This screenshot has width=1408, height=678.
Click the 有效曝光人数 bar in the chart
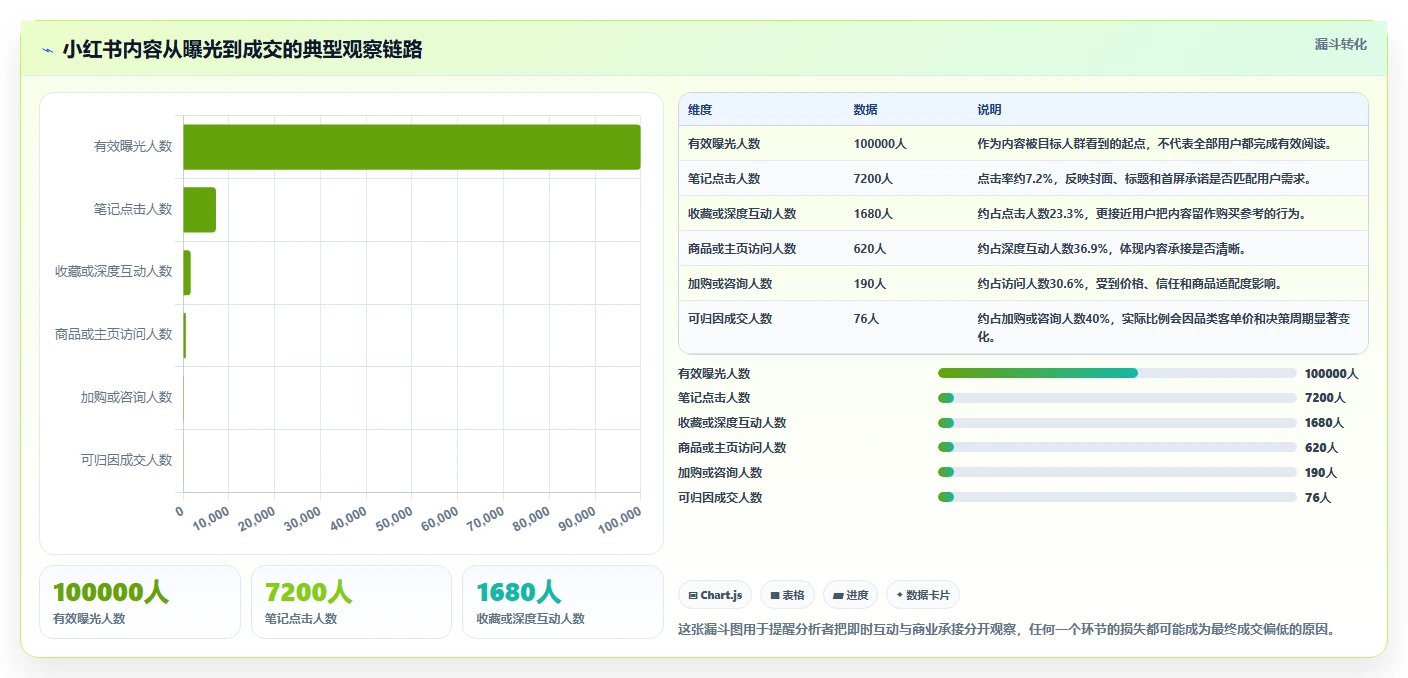[411, 147]
